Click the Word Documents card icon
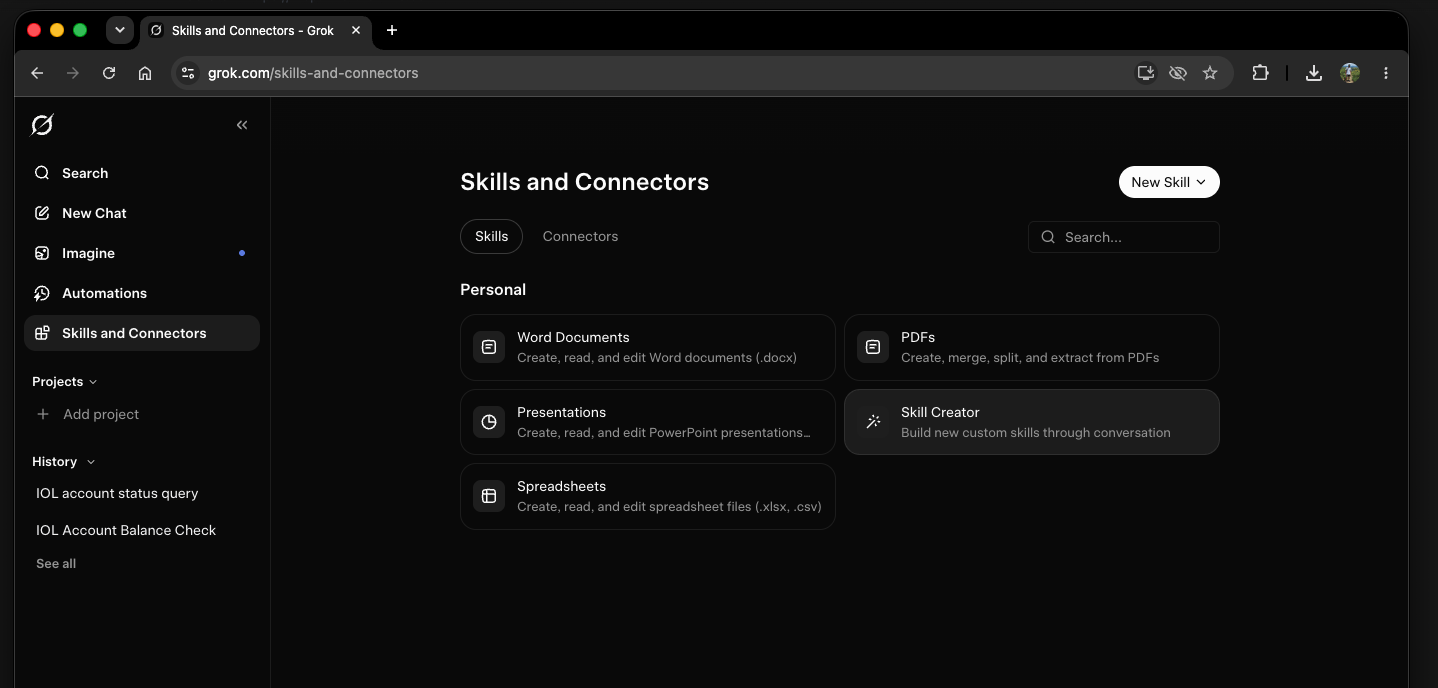Image resolution: width=1438 pixels, height=688 pixels. point(489,347)
